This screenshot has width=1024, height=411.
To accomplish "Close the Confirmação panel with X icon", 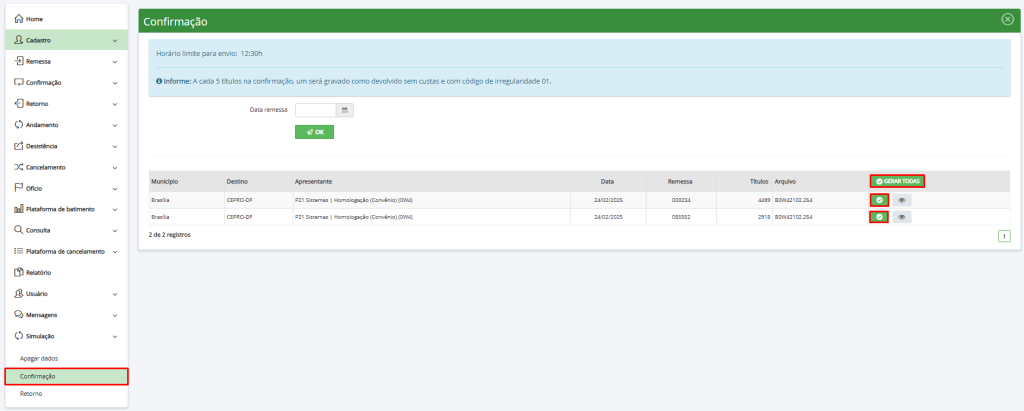I will (1007, 19).
